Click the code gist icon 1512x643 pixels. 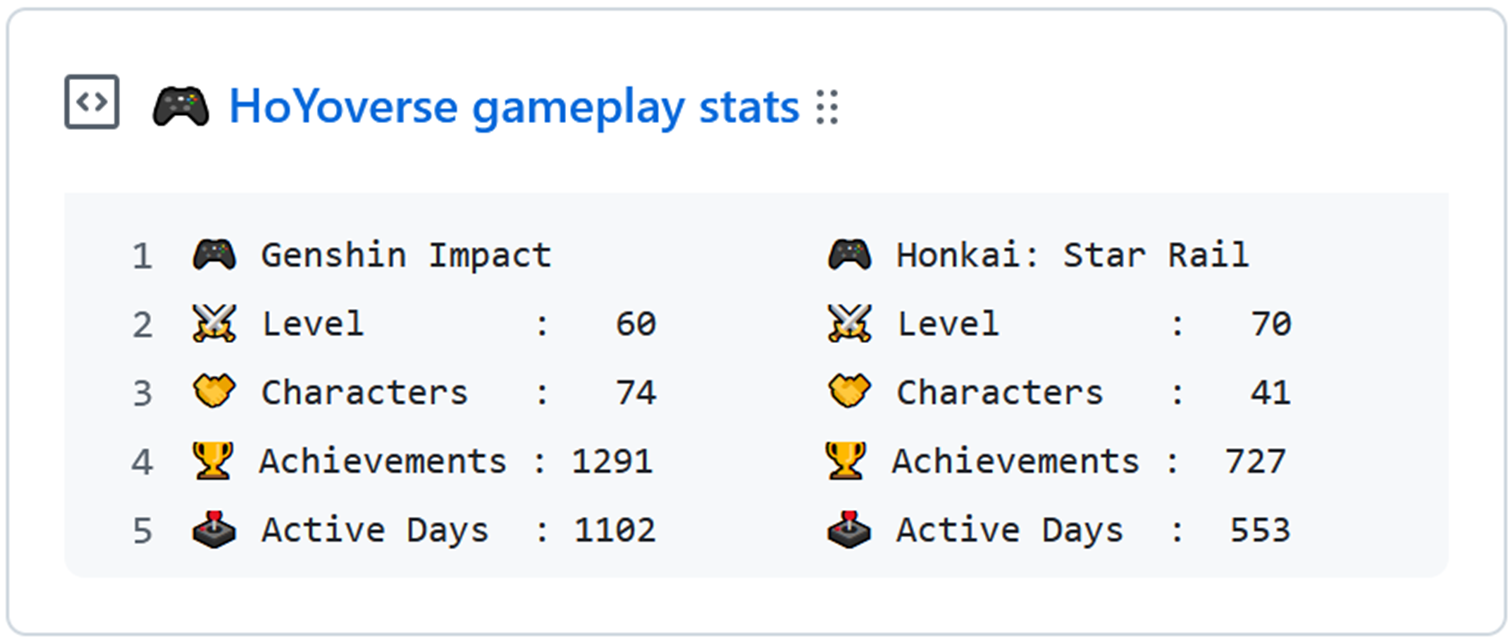pyautogui.click(x=92, y=102)
